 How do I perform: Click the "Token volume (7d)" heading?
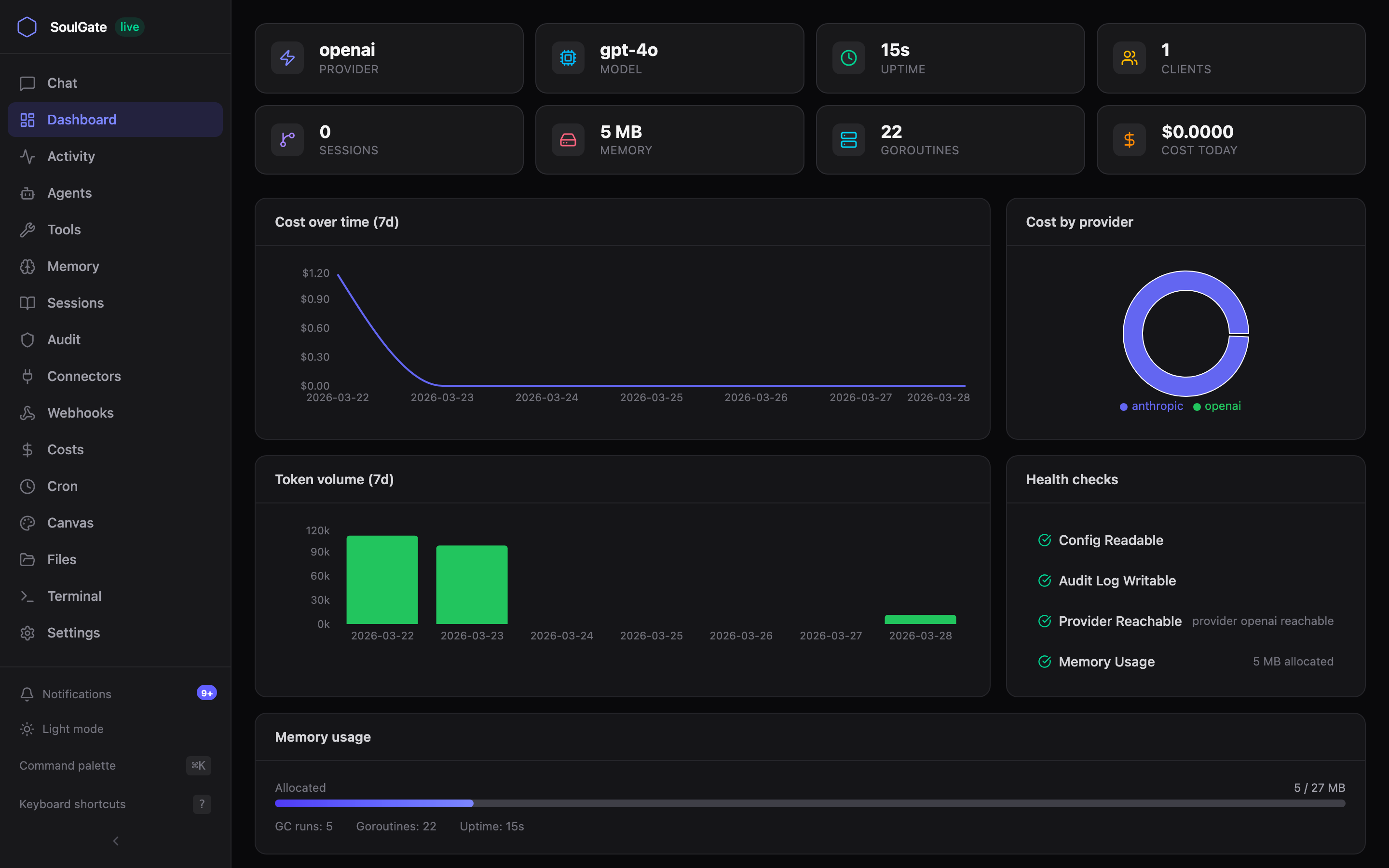tap(334, 479)
